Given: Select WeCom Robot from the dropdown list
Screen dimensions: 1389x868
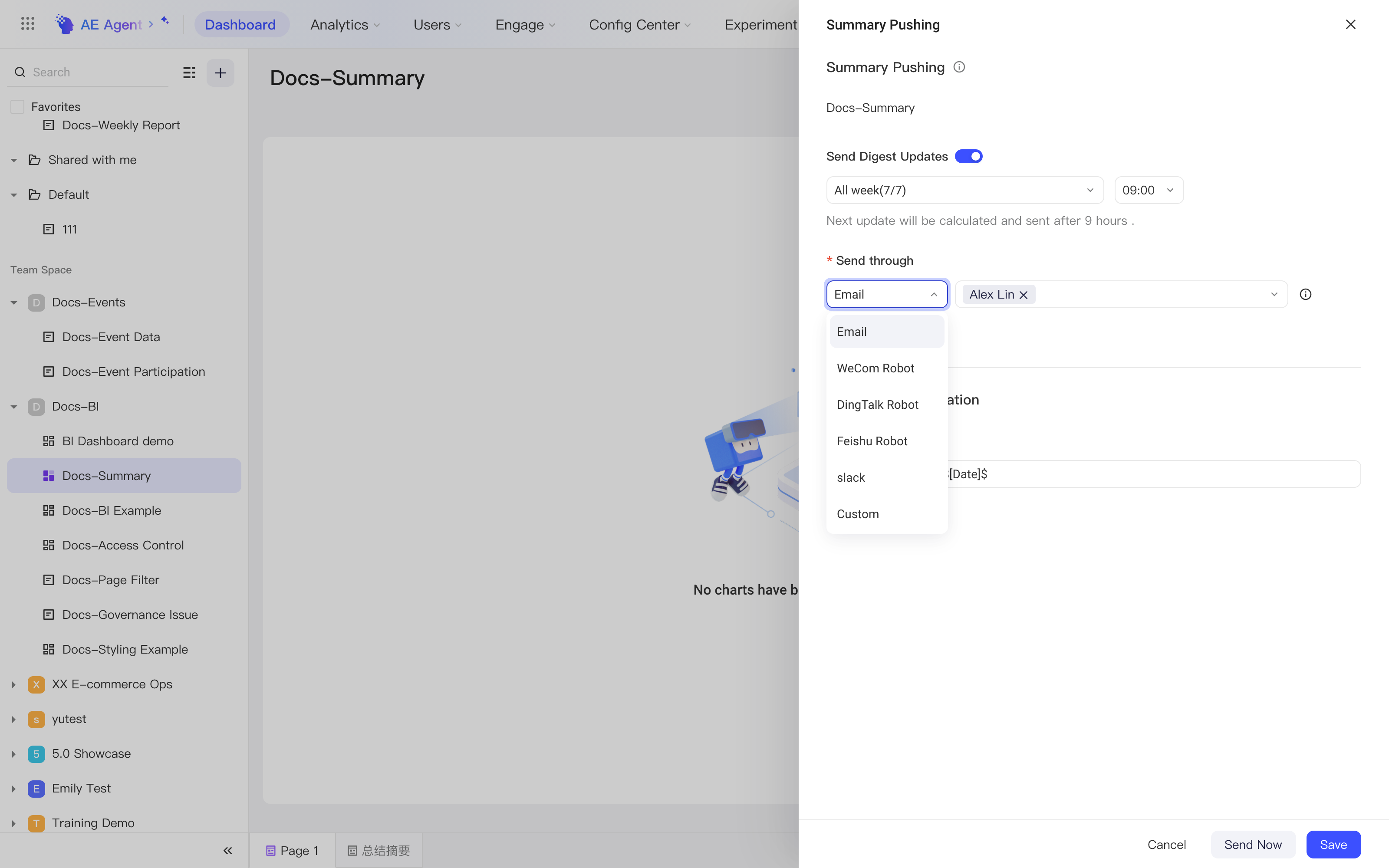Looking at the screenshot, I should [887, 368].
